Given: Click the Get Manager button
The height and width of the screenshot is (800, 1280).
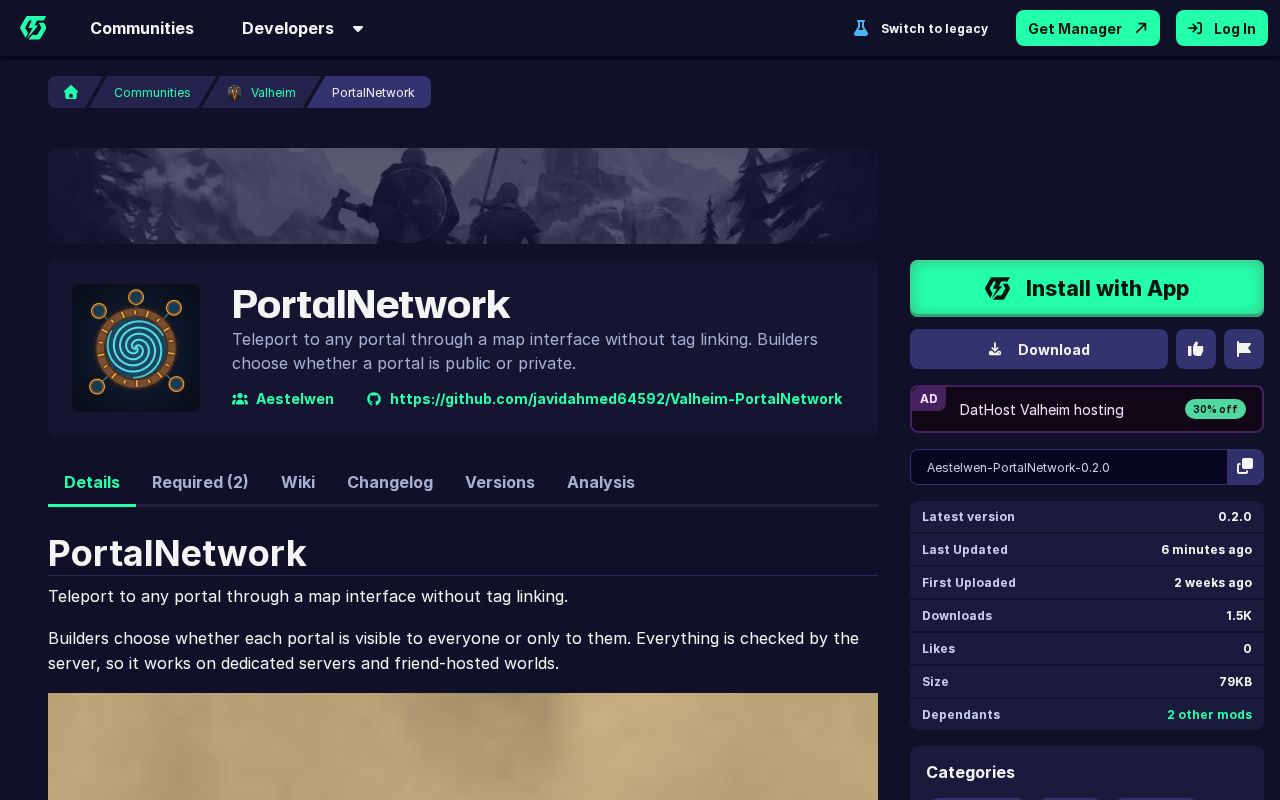Looking at the screenshot, I should pyautogui.click(x=1088, y=28).
